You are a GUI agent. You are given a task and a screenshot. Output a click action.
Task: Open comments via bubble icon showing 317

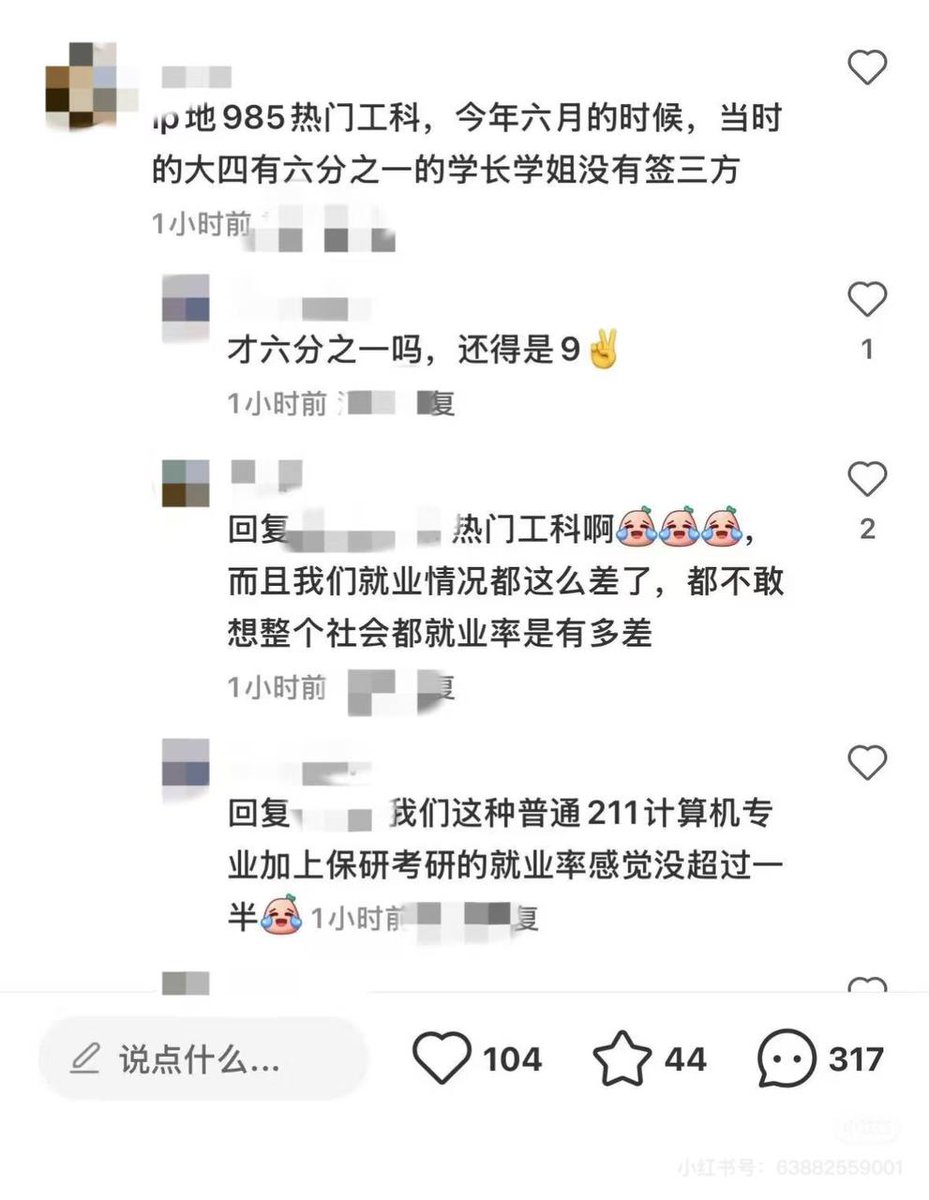(x=787, y=1059)
